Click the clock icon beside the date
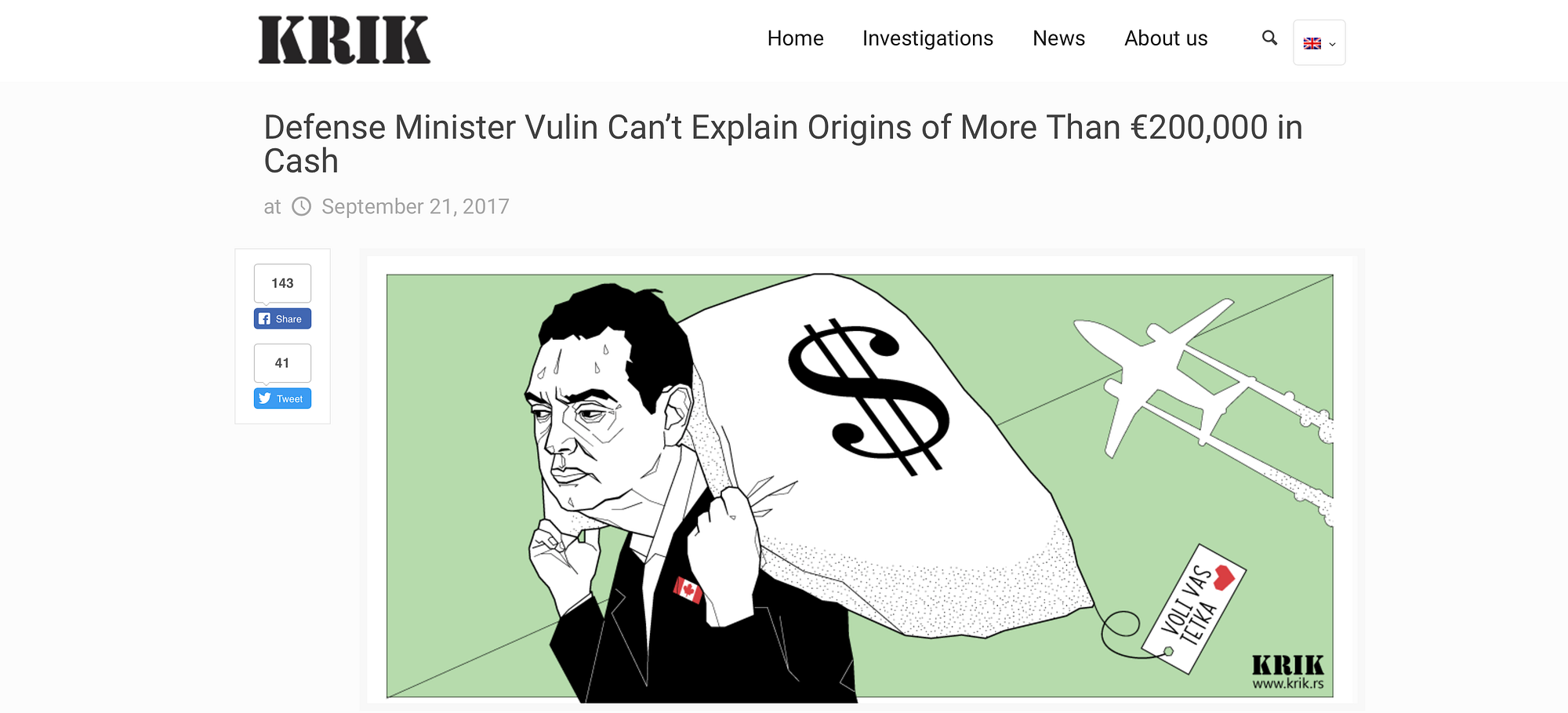1568x713 pixels. [302, 206]
